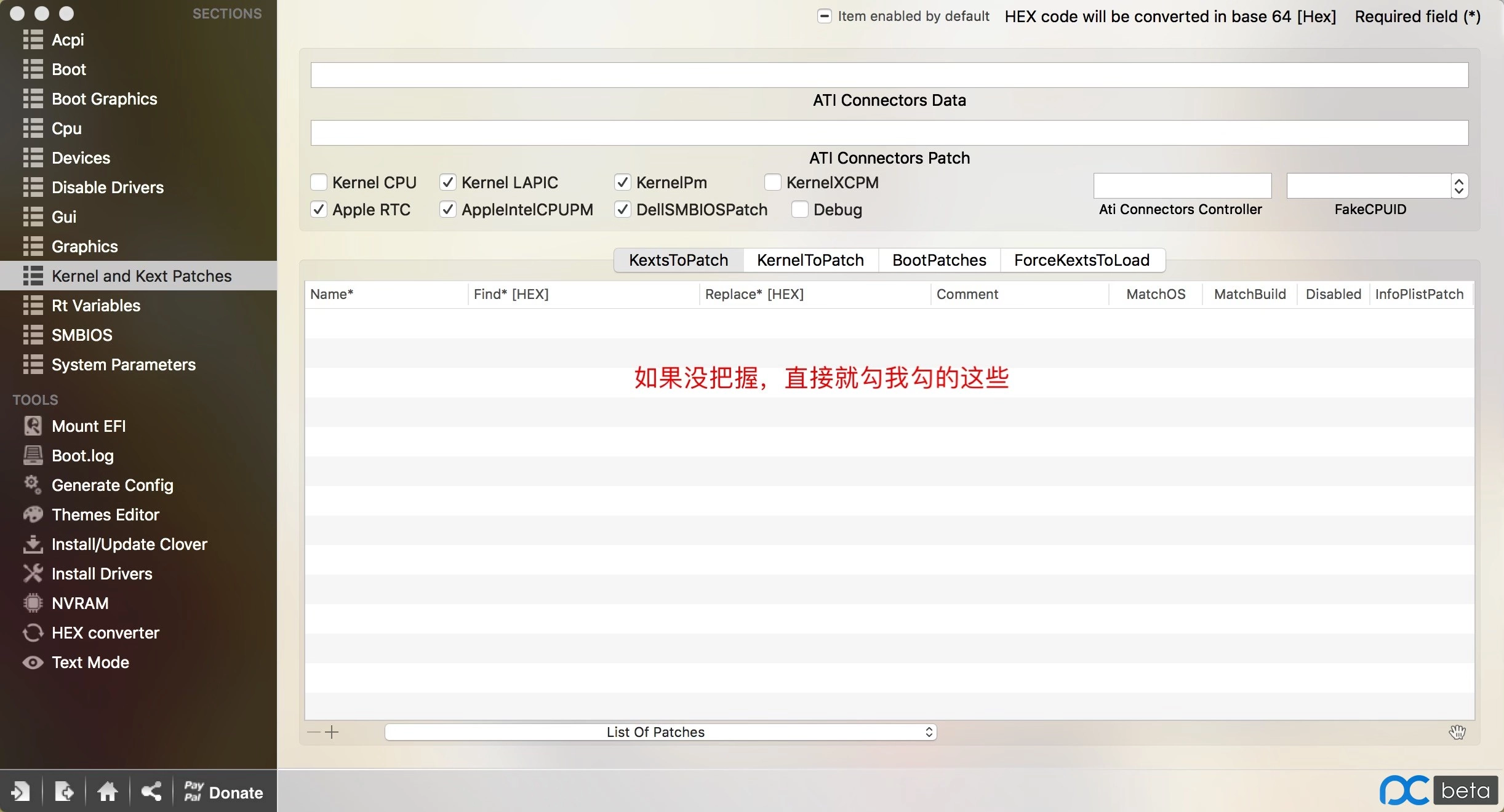Uncheck the Apple RTC checkbox
Image resolution: width=1504 pixels, height=812 pixels.
point(319,209)
